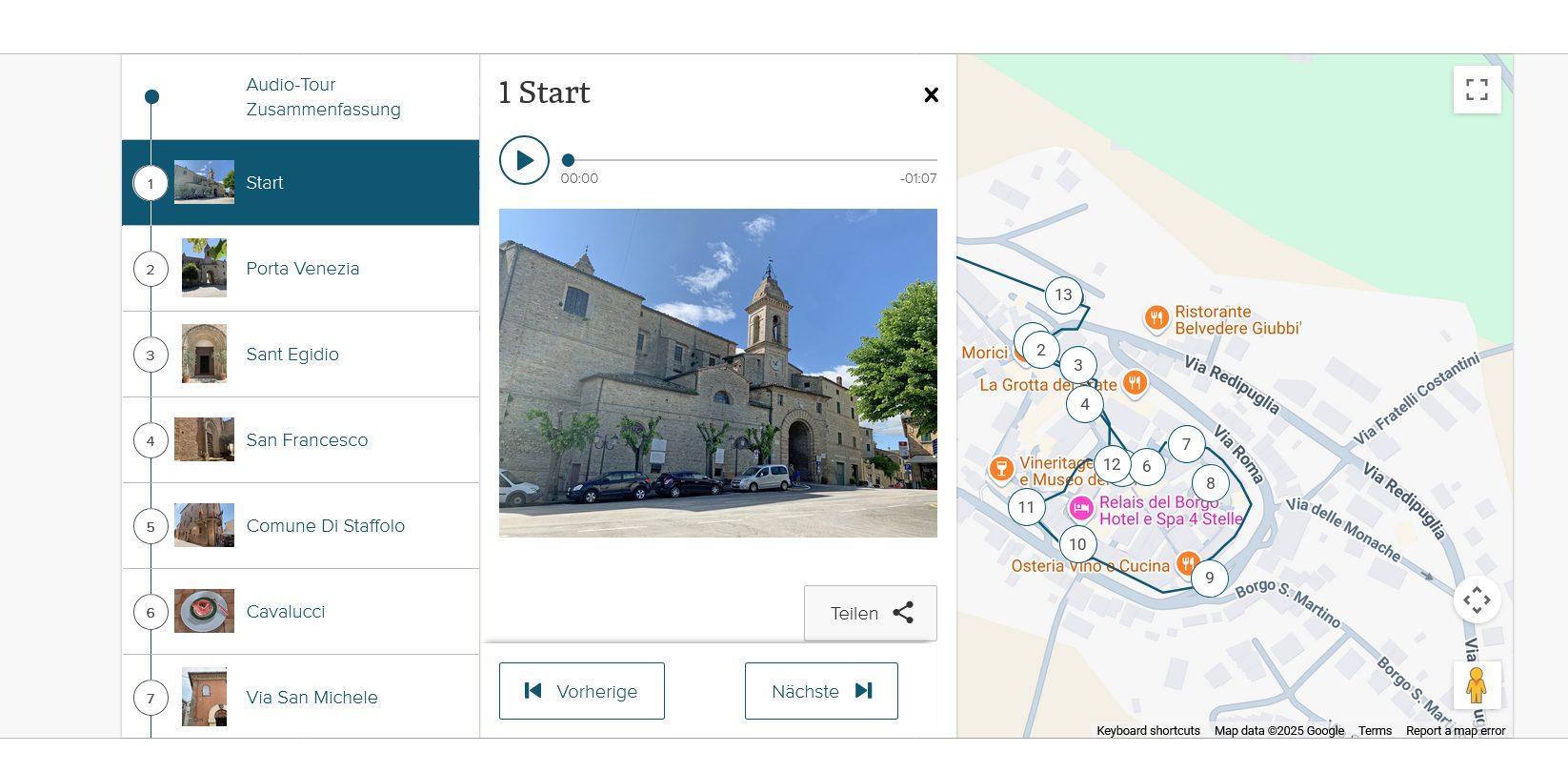
Task: Go to next stop with Nächste
Action: point(820,691)
